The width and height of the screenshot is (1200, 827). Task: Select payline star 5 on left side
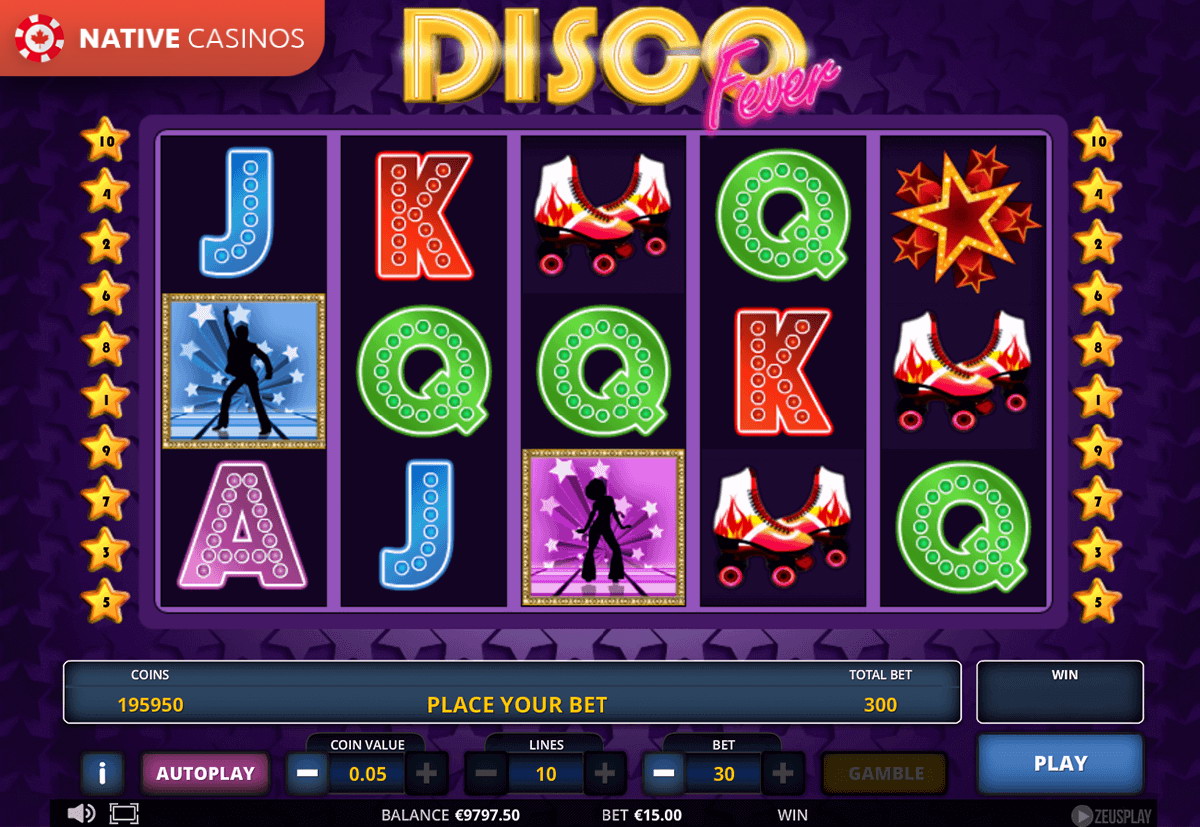tap(104, 601)
